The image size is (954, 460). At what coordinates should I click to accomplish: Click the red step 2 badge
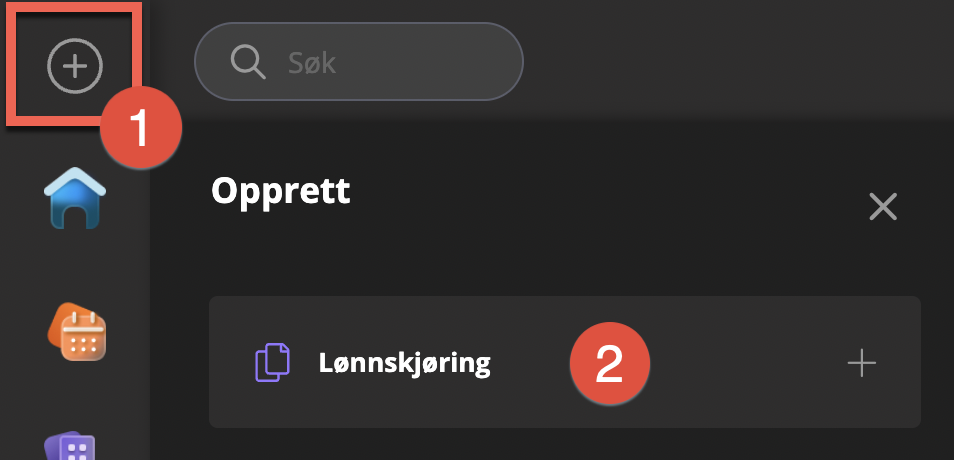click(x=610, y=363)
